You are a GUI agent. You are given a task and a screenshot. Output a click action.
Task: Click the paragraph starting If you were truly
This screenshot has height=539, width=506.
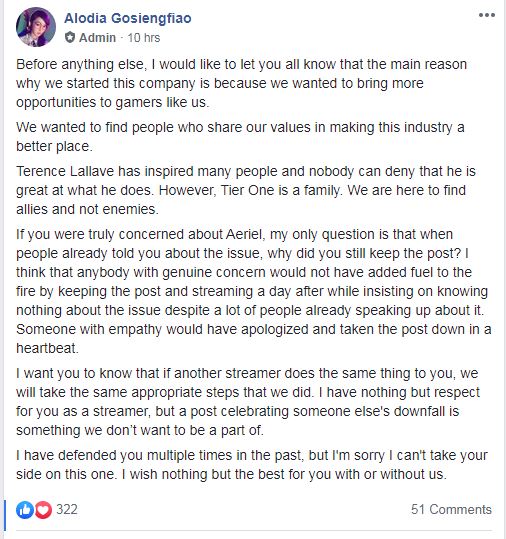coord(254,291)
